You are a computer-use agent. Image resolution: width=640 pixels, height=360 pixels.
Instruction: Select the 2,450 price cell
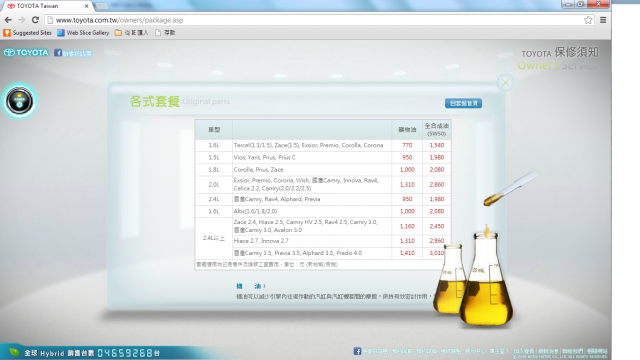436,226
